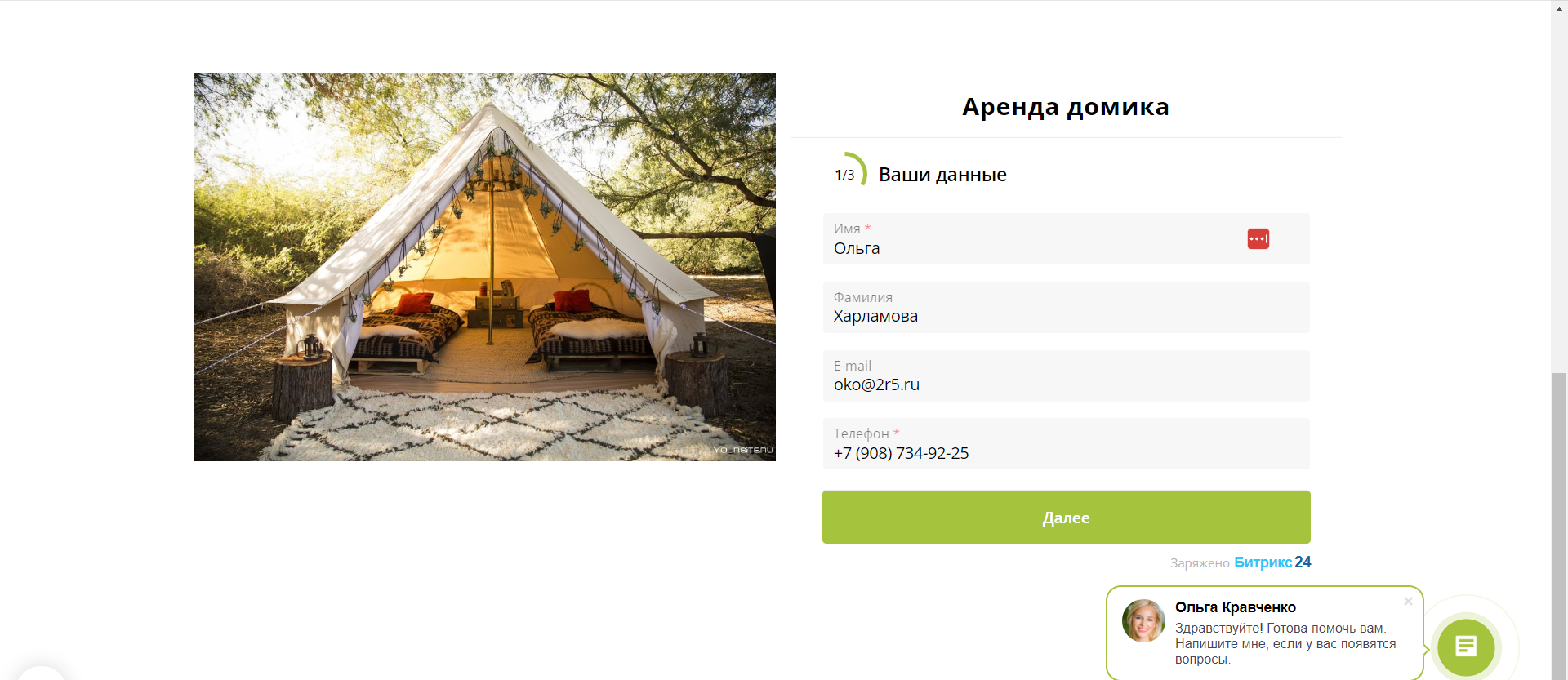Click the chat greeting message text

[x=1285, y=644]
